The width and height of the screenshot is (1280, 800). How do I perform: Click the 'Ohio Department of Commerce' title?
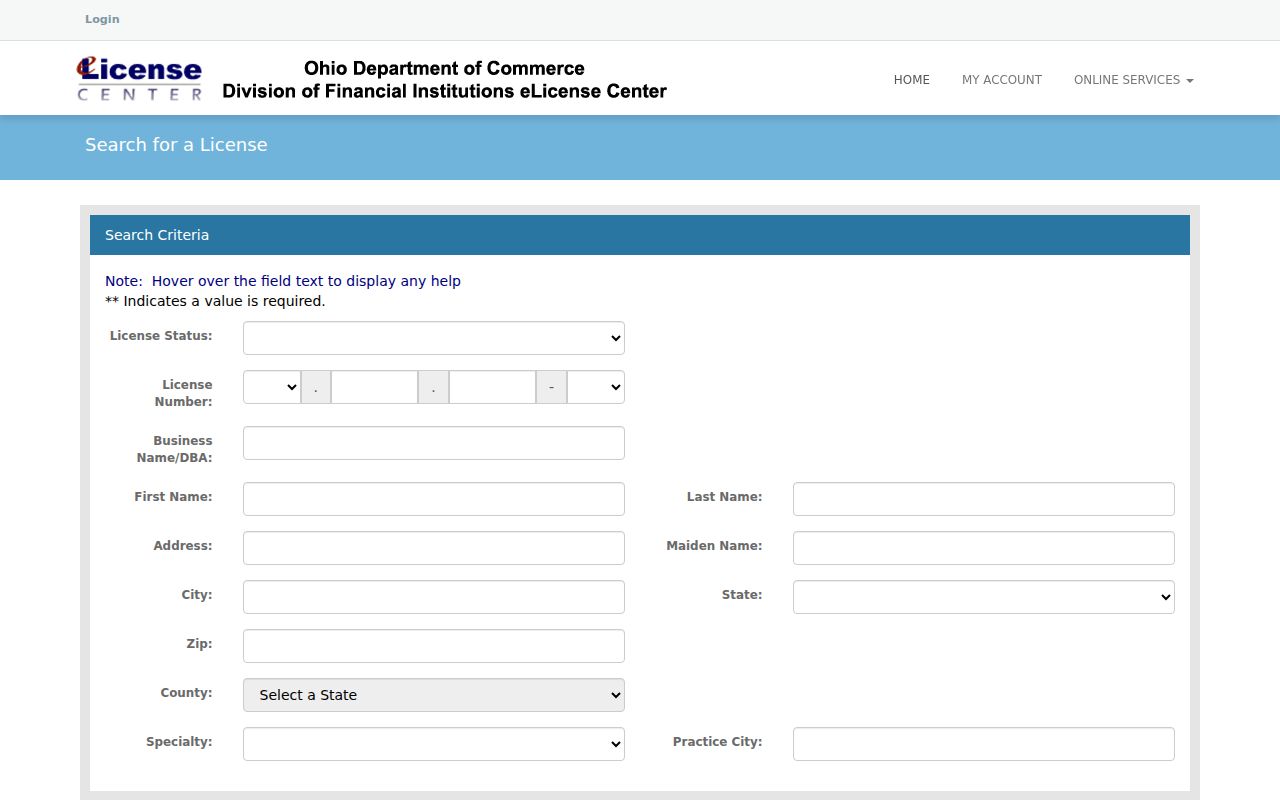[x=444, y=68]
